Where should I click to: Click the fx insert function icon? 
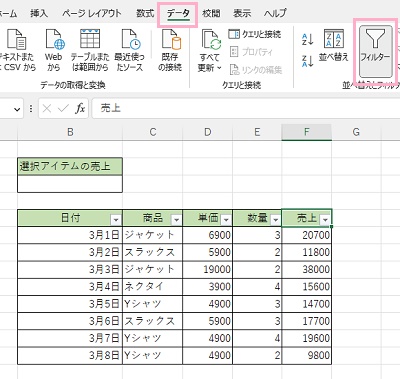point(80,108)
